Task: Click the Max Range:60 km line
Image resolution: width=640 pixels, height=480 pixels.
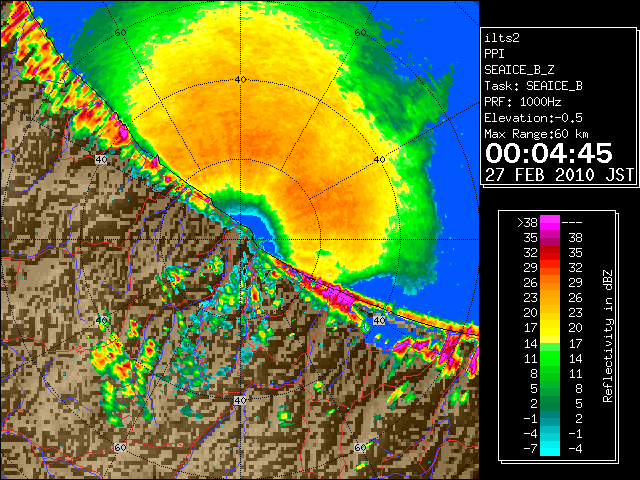Action: [536, 134]
